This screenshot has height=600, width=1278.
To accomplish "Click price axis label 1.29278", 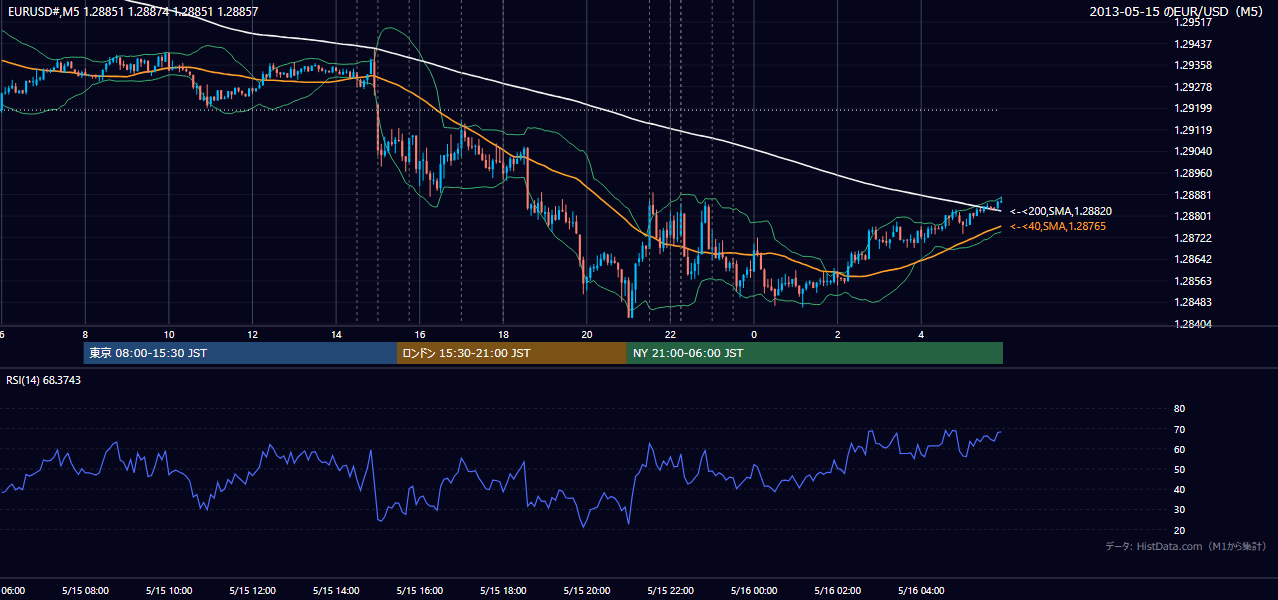I will [x=1193, y=87].
